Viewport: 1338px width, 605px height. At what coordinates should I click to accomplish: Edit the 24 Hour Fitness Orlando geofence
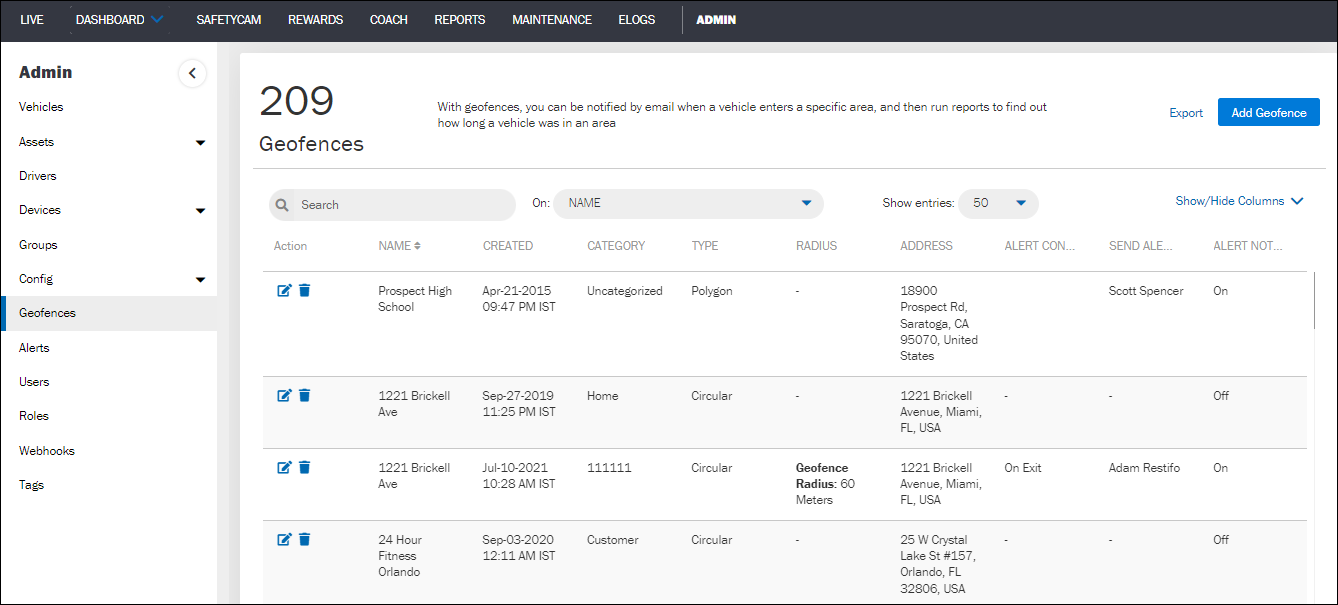click(284, 540)
